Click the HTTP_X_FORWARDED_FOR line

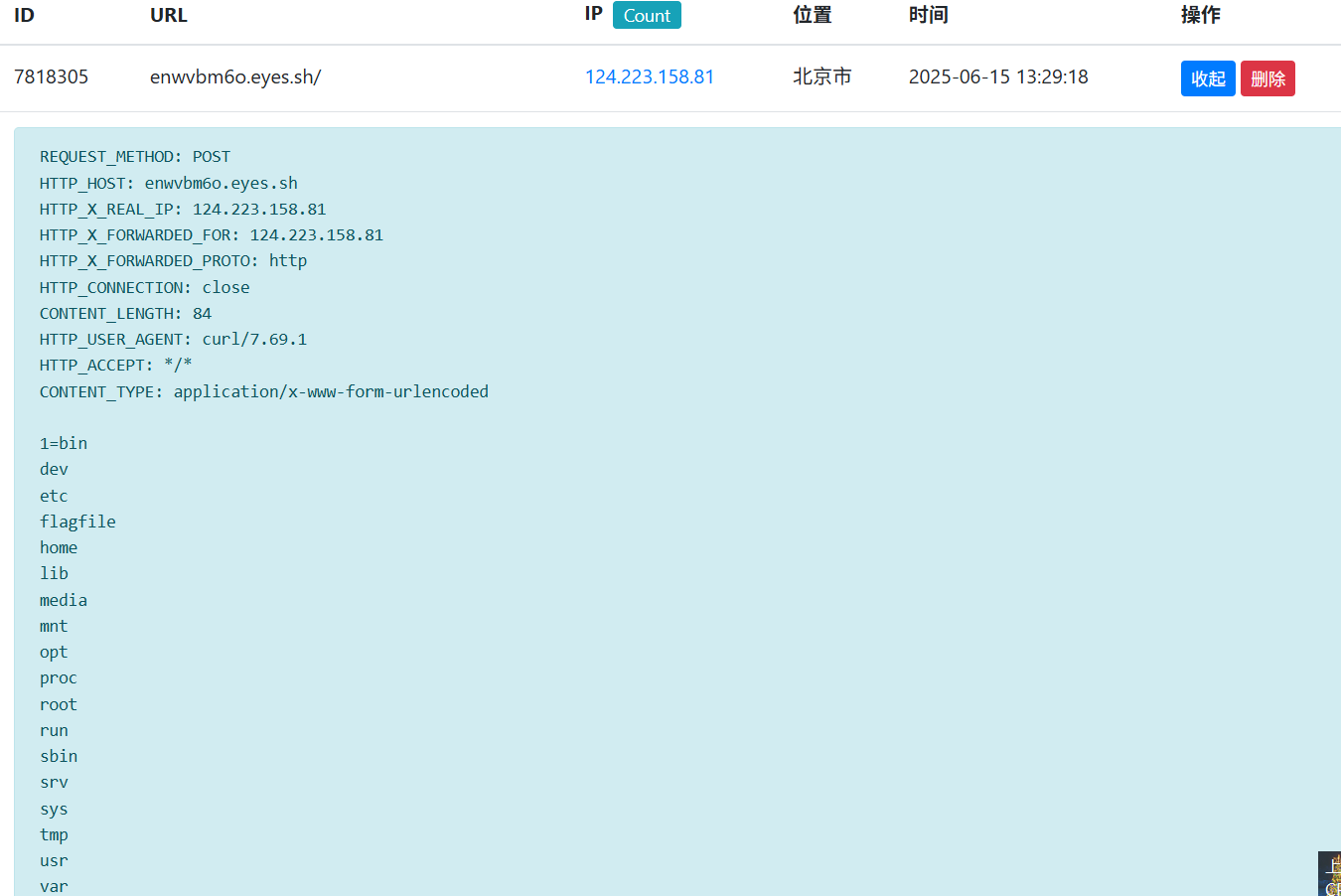tap(212, 235)
